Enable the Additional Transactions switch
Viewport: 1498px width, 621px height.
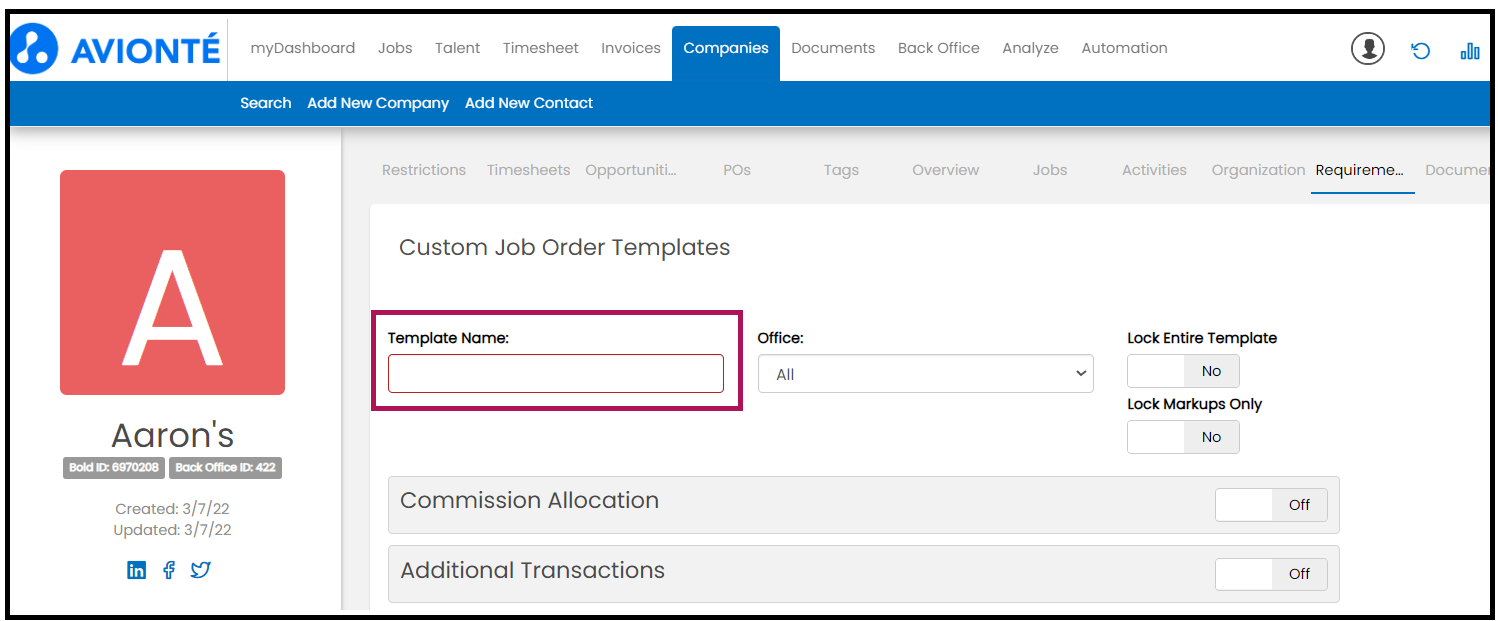click(x=1271, y=574)
